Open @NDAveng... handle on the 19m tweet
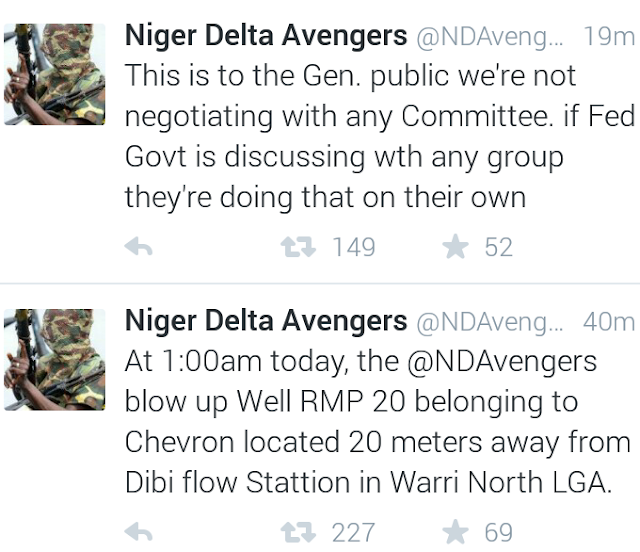The height and width of the screenshot is (552, 640). pos(490,37)
